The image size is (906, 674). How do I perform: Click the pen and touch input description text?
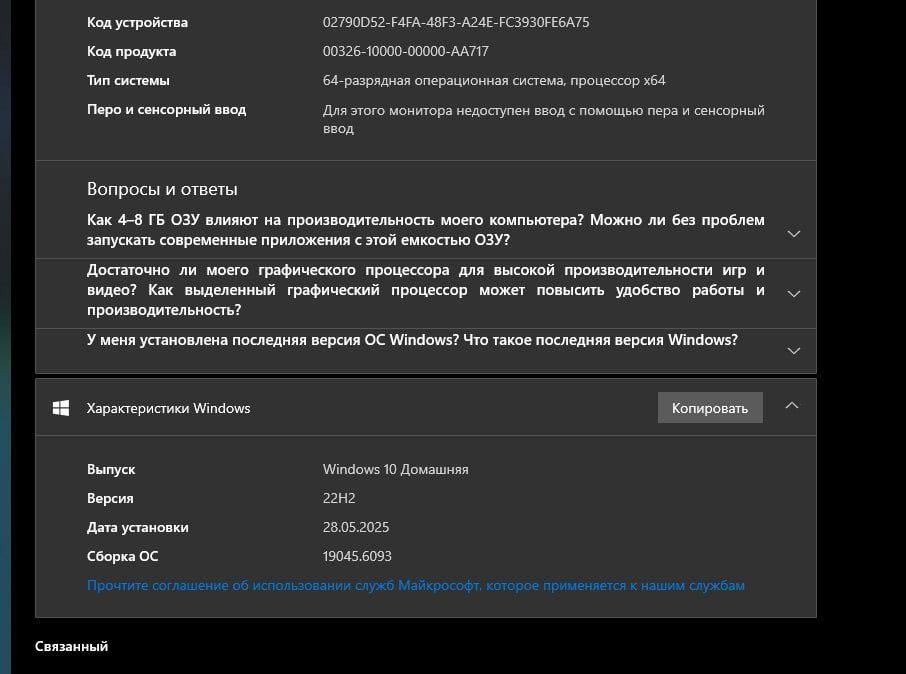tap(543, 119)
